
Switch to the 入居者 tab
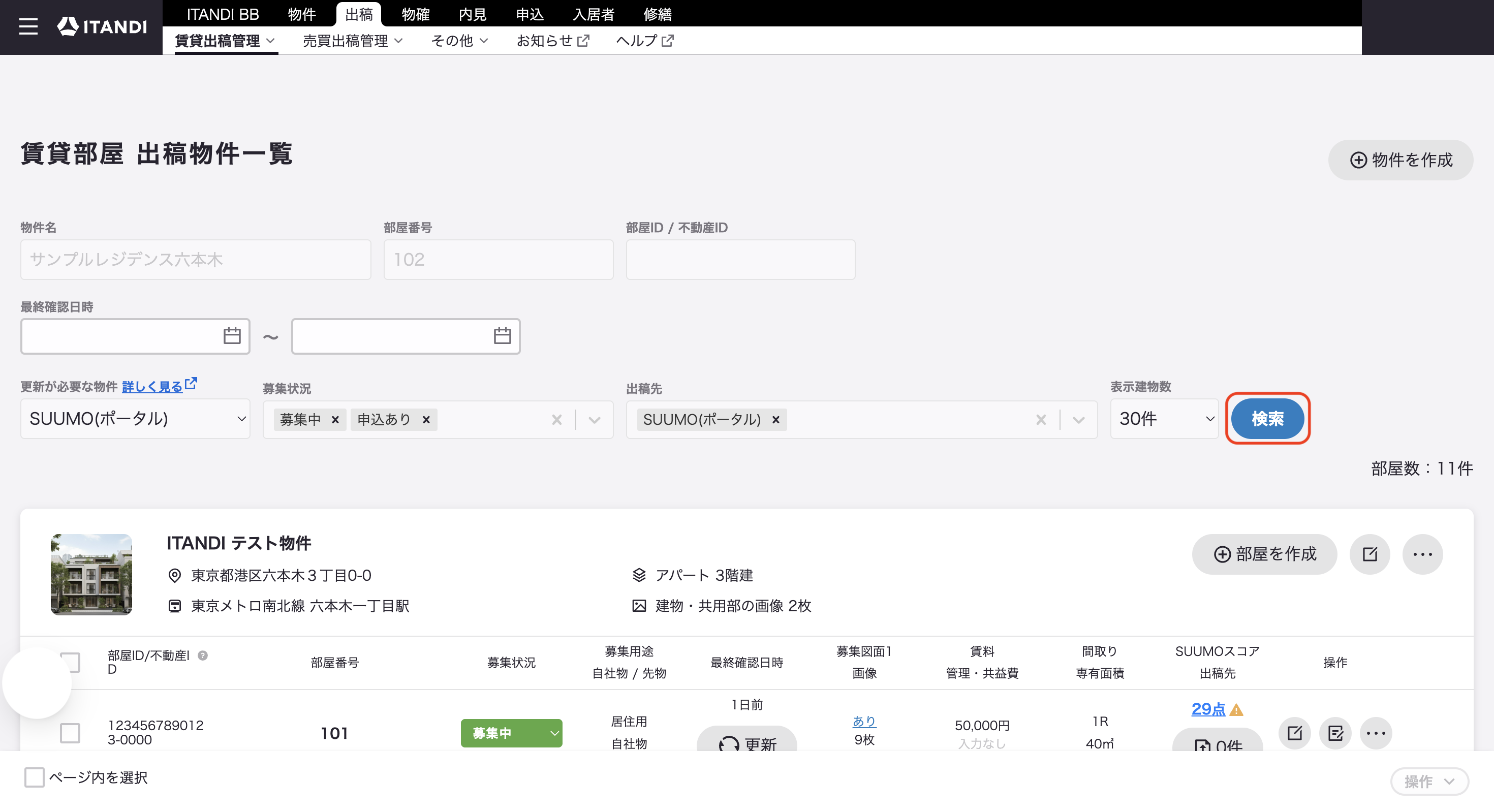pos(594,14)
